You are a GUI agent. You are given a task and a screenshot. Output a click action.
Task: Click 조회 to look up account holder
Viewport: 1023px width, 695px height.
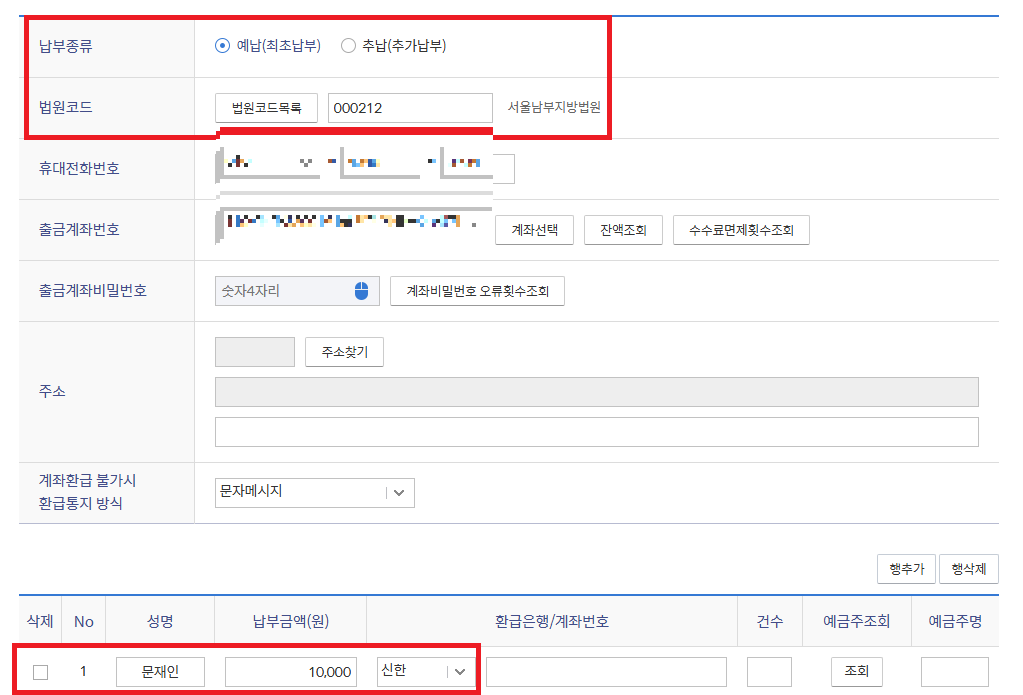click(856, 671)
